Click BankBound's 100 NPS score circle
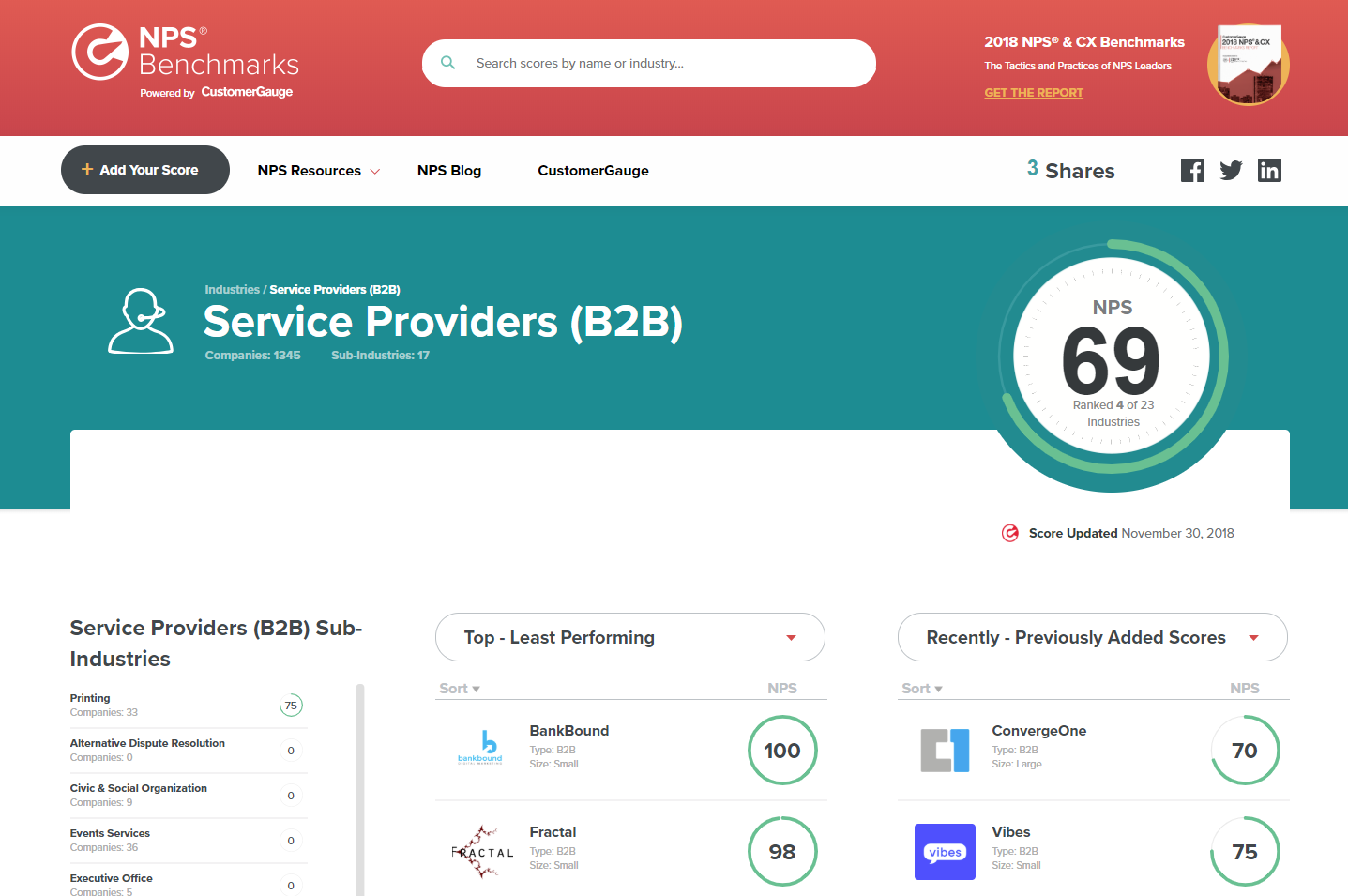This screenshot has width=1348, height=896. 782,751
